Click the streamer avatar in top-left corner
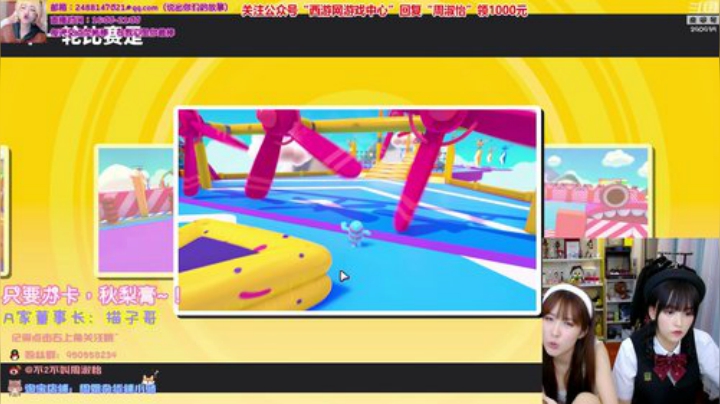The image size is (720, 404). pyautogui.click(x=23, y=21)
